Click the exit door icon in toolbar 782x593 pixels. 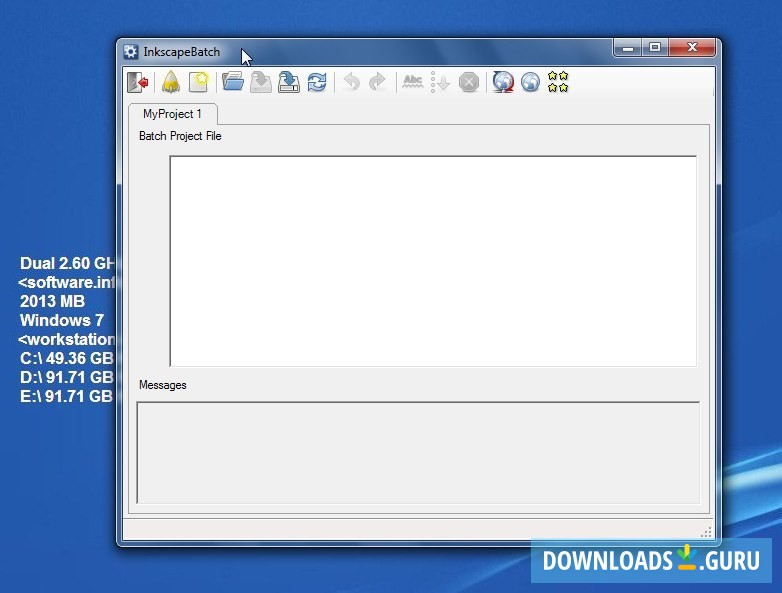tap(138, 82)
